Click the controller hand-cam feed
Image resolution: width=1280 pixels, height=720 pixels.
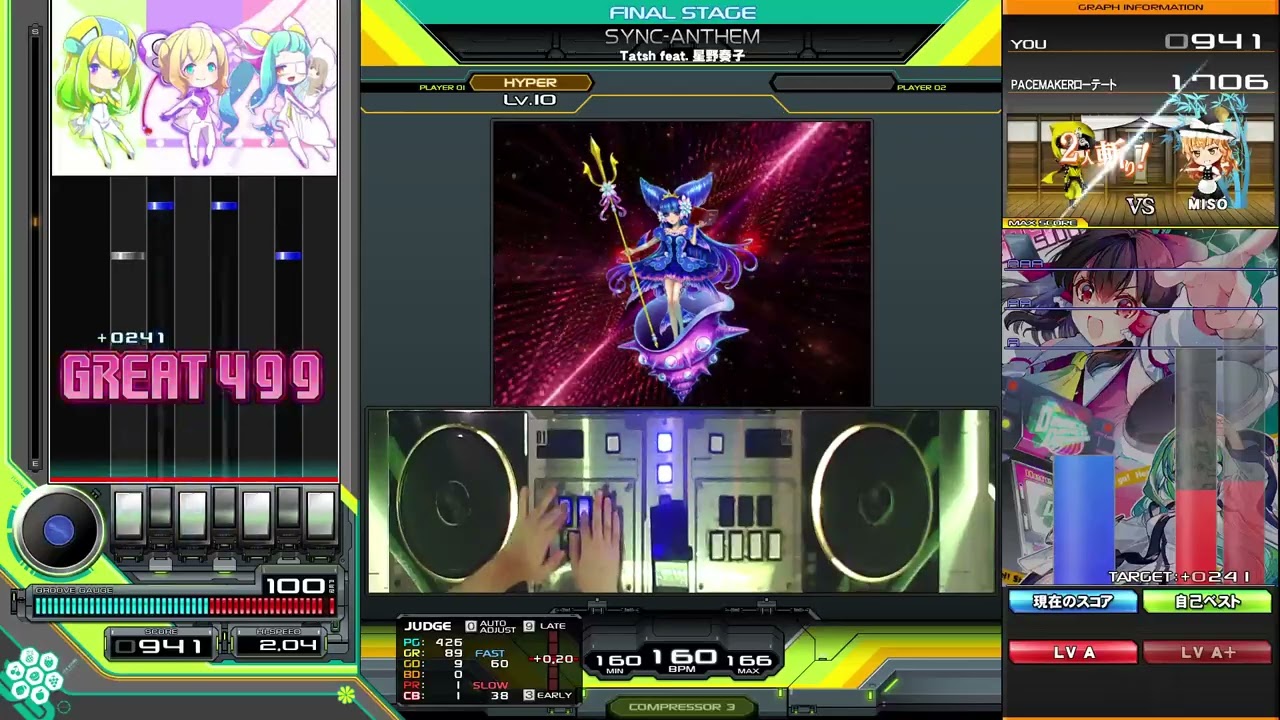tap(681, 501)
